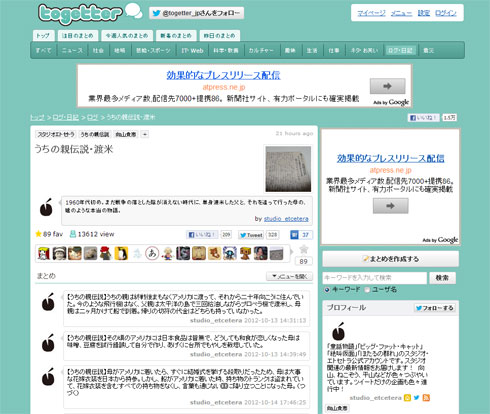
Task: Click the yellow penguin avatar in the favorites row
Action: click(121, 253)
